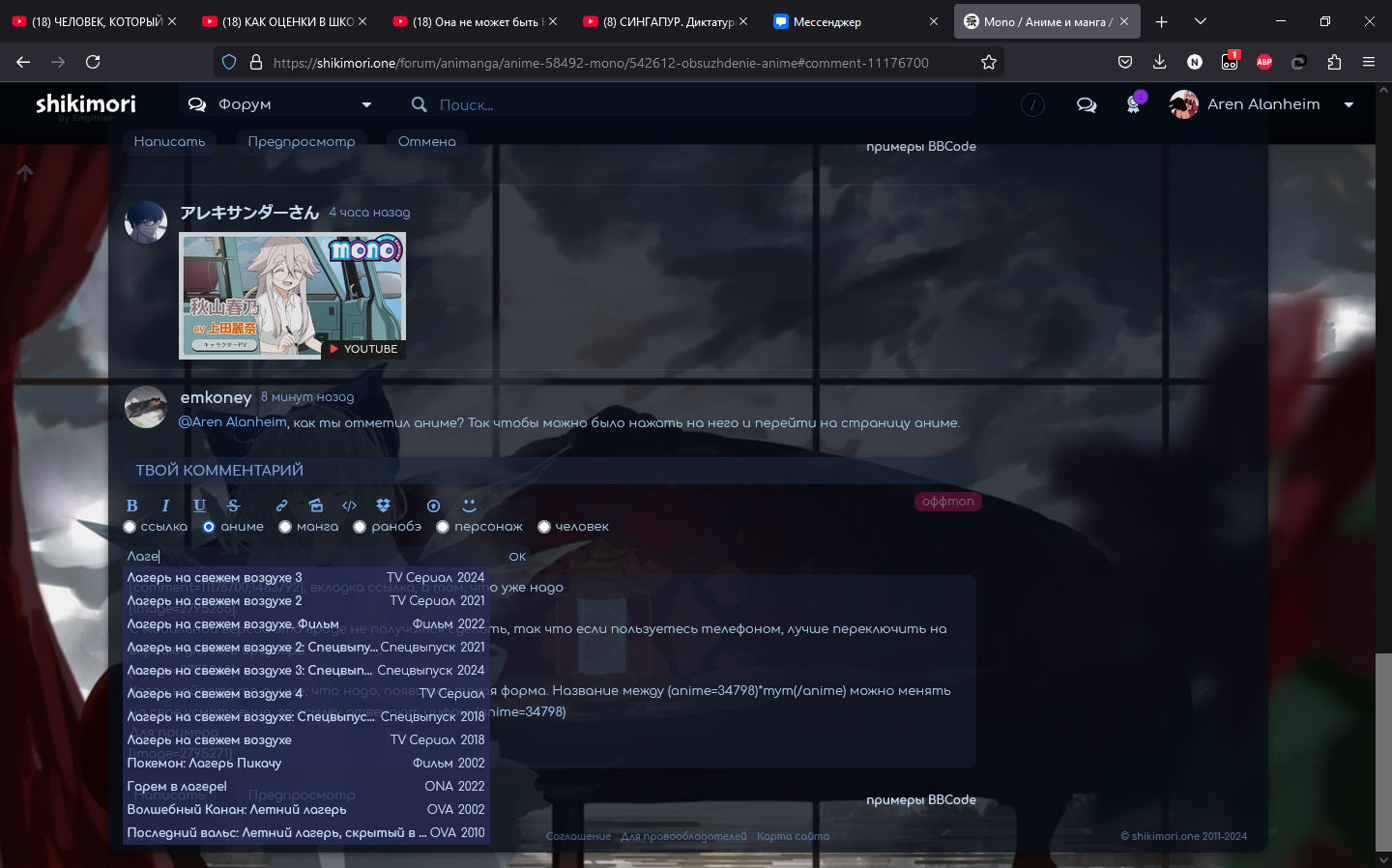Open the Firefox list all tabs chevron

(x=1201, y=21)
